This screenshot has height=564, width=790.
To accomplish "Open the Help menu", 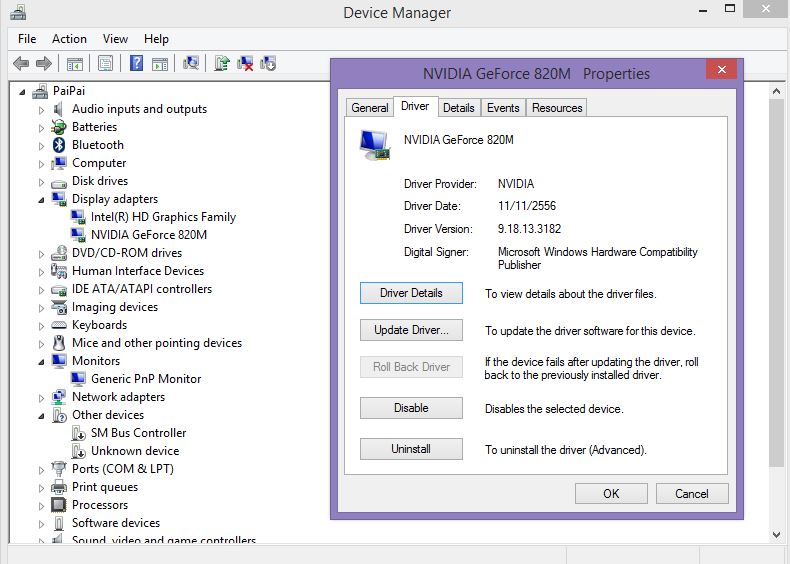I will [156, 39].
